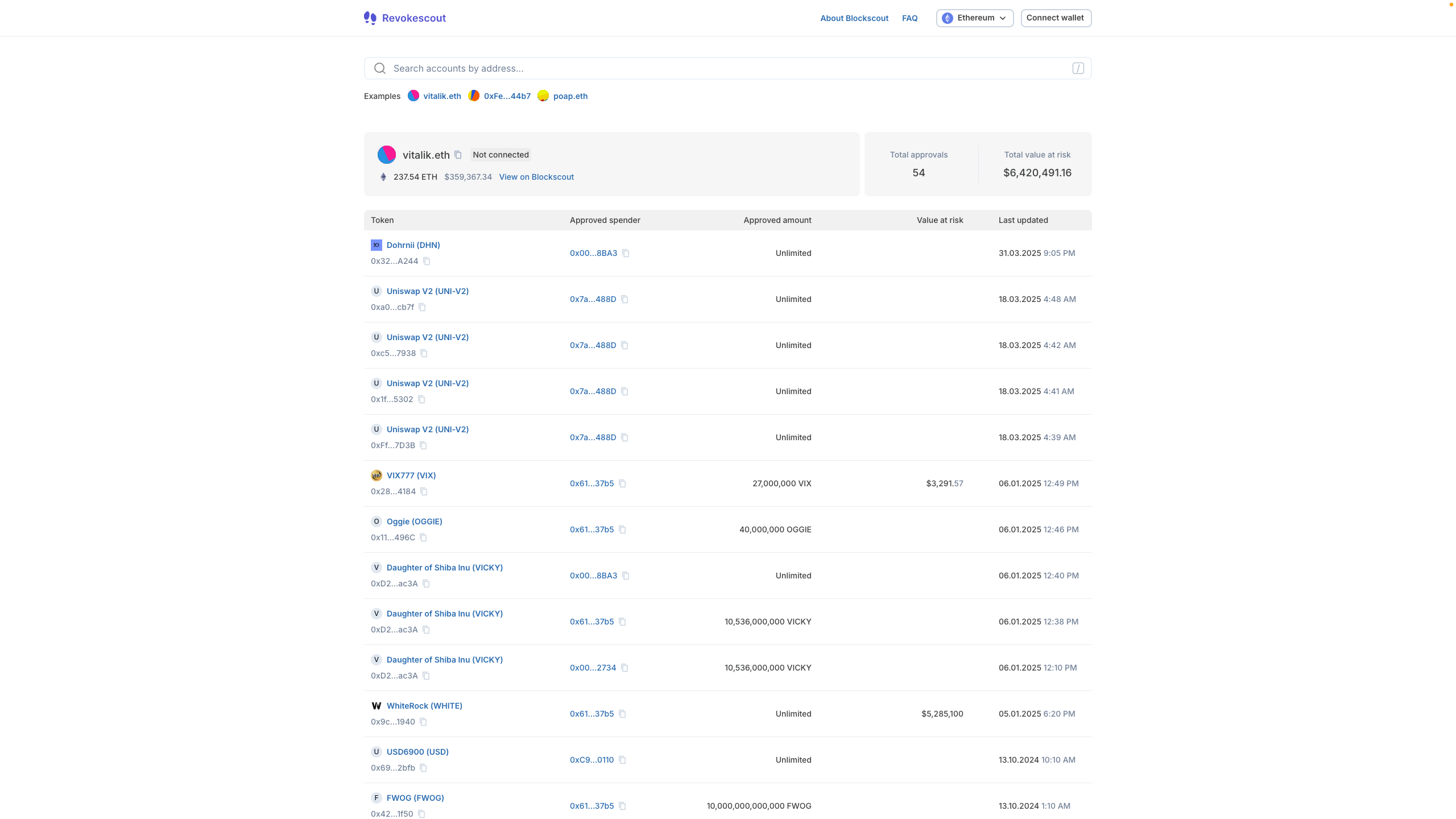1456x819 pixels.
Task: Copy token address 0xa0...cb7f
Action: tap(423, 307)
